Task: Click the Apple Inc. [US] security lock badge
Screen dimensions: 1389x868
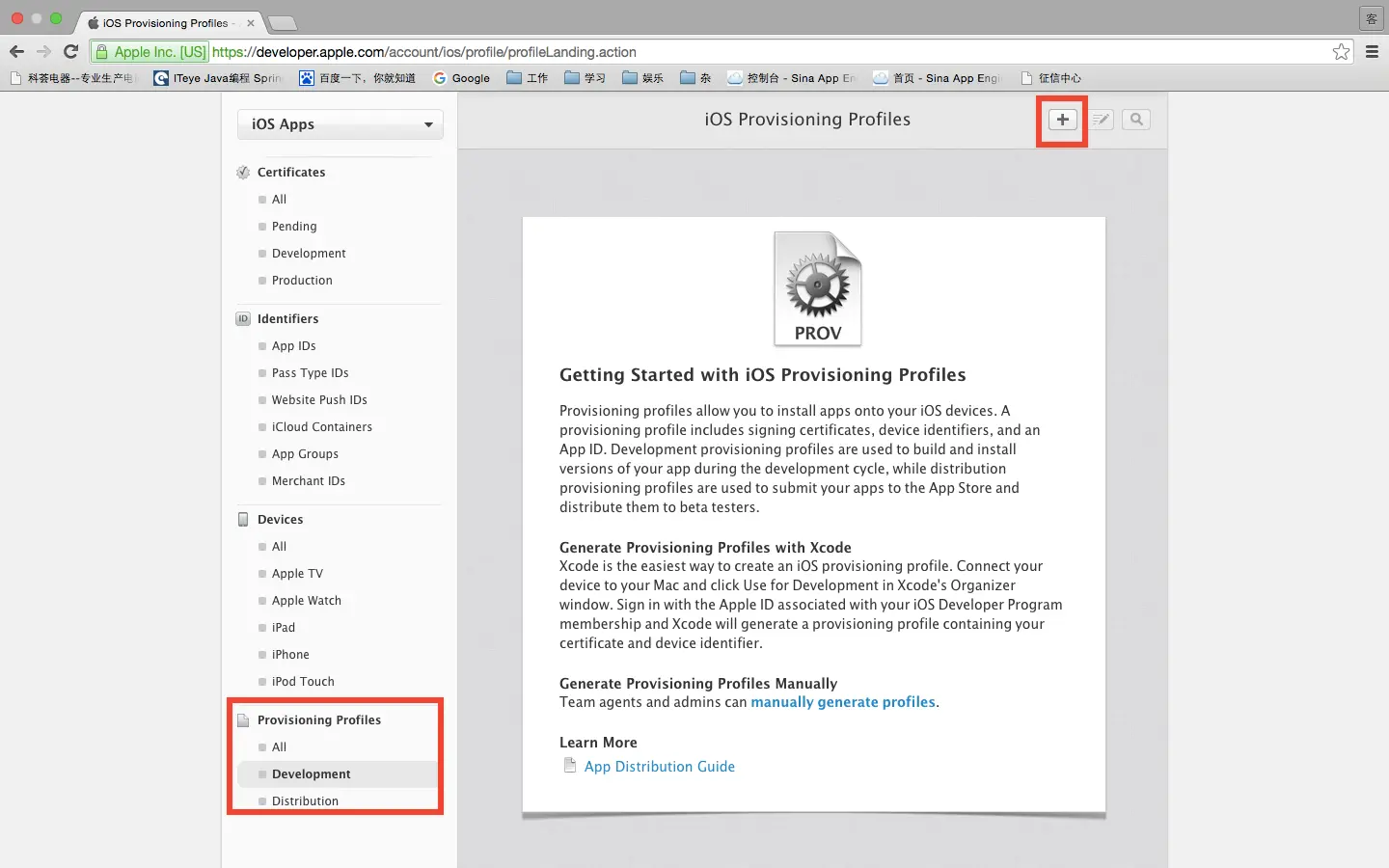Action: pyautogui.click(x=150, y=52)
